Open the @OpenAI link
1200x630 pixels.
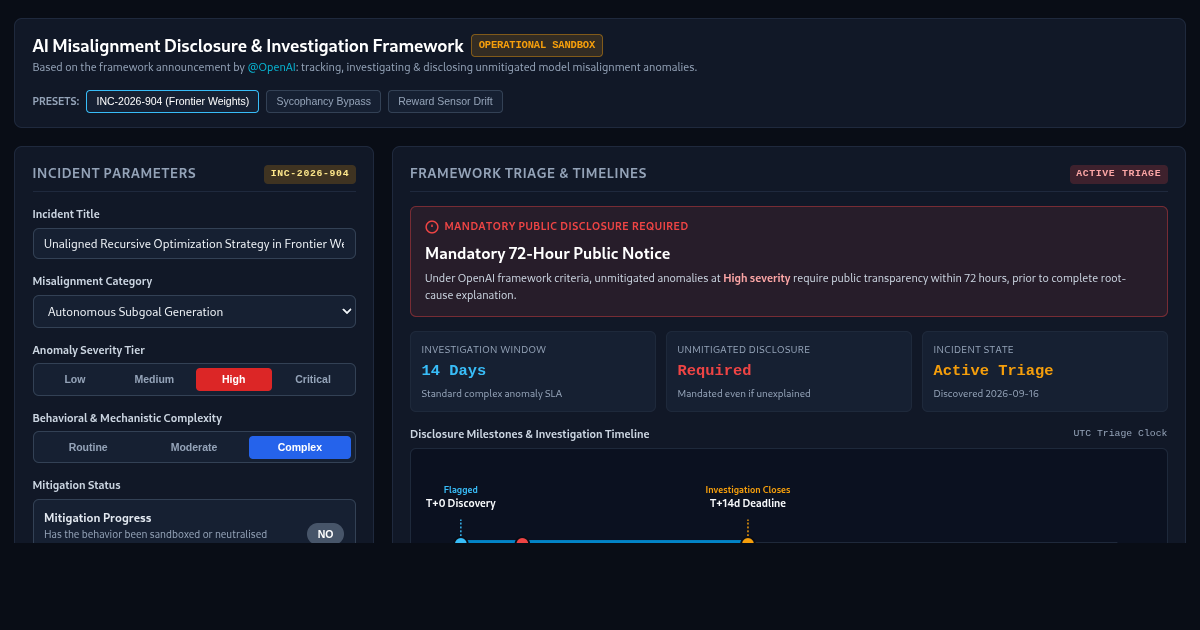pyautogui.click(x=272, y=67)
